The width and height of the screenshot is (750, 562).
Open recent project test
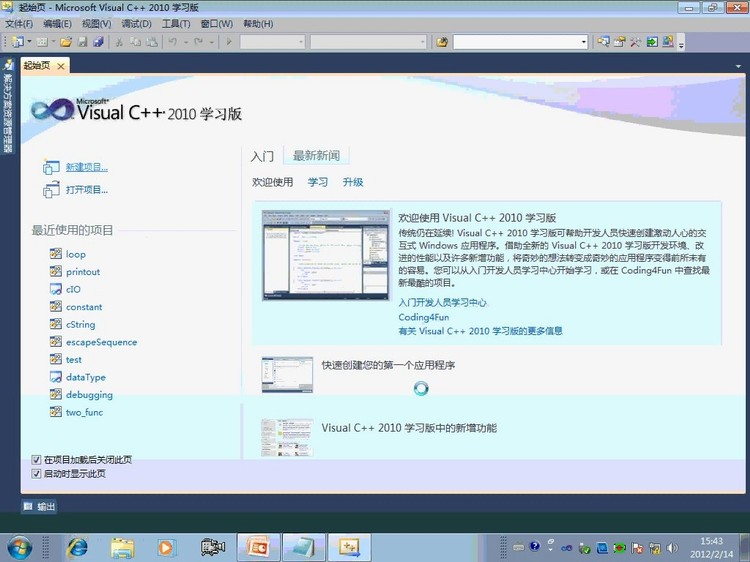pyautogui.click(x=74, y=359)
